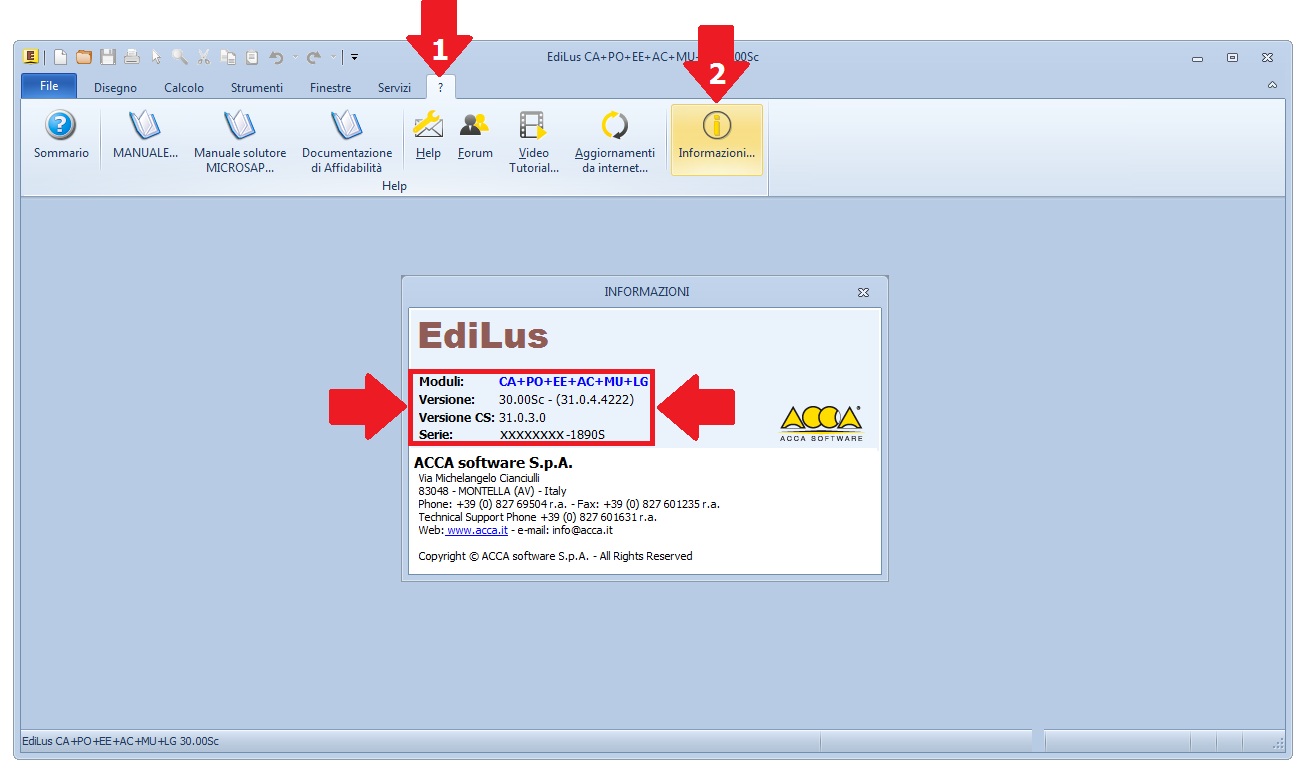Close the INFORMAZIONI dialog

click(863, 292)
